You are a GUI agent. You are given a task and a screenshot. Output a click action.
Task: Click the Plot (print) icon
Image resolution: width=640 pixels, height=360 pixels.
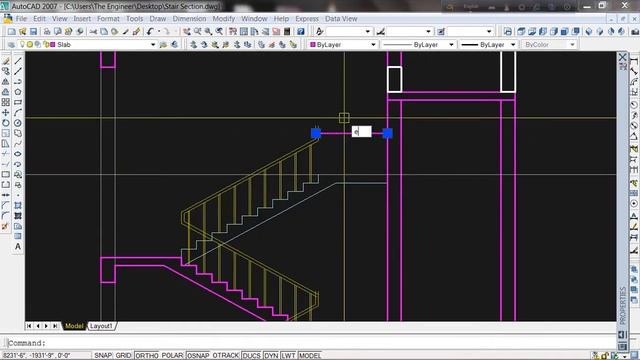47,31
